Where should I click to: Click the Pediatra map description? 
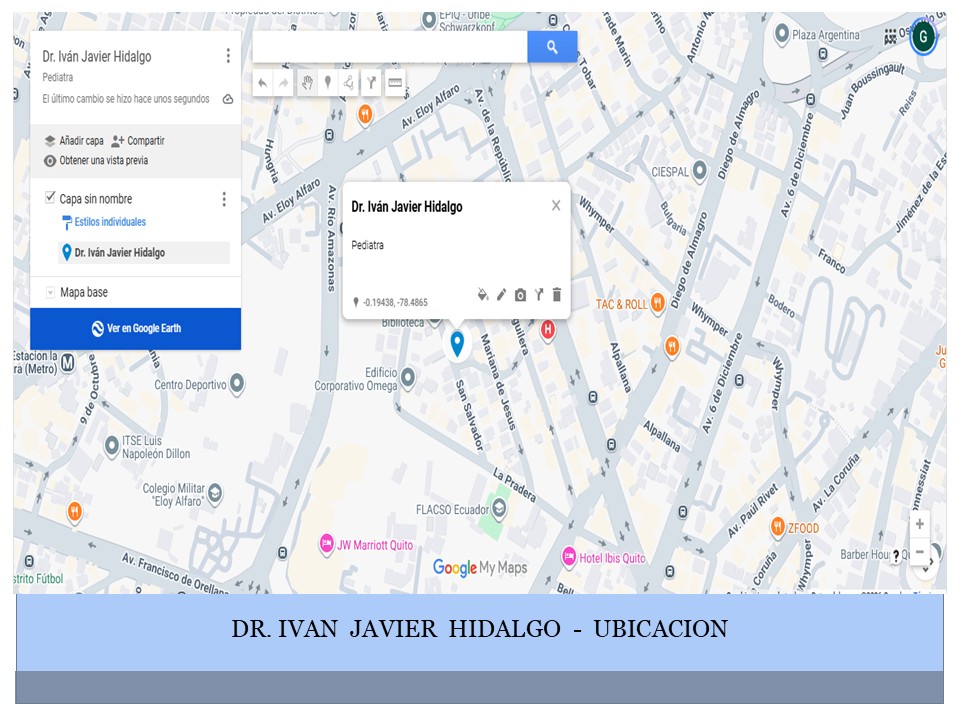[58, 77]
